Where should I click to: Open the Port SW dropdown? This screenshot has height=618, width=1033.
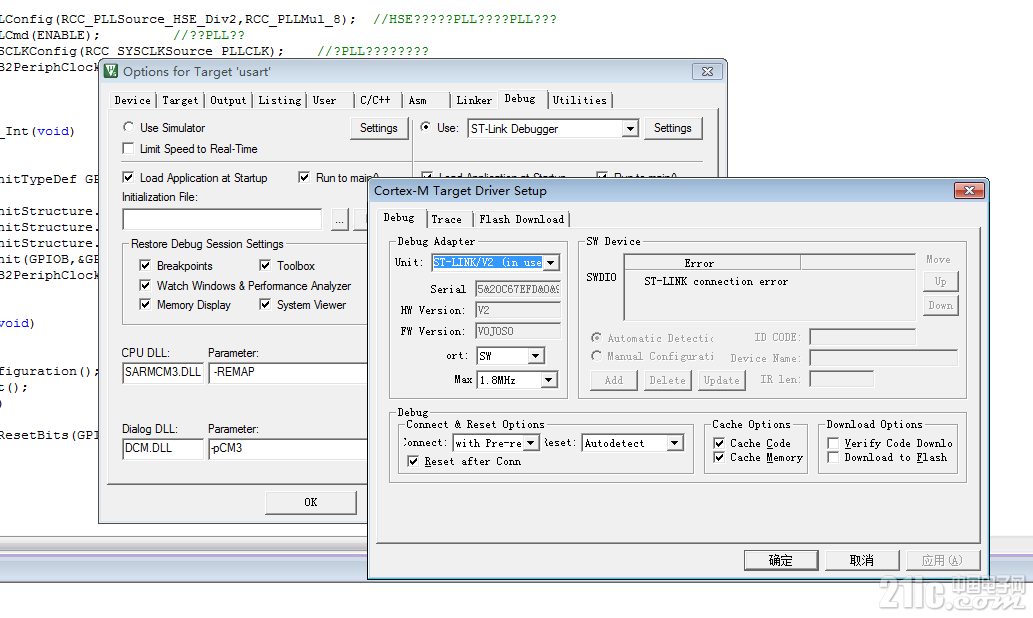[536, 356]
